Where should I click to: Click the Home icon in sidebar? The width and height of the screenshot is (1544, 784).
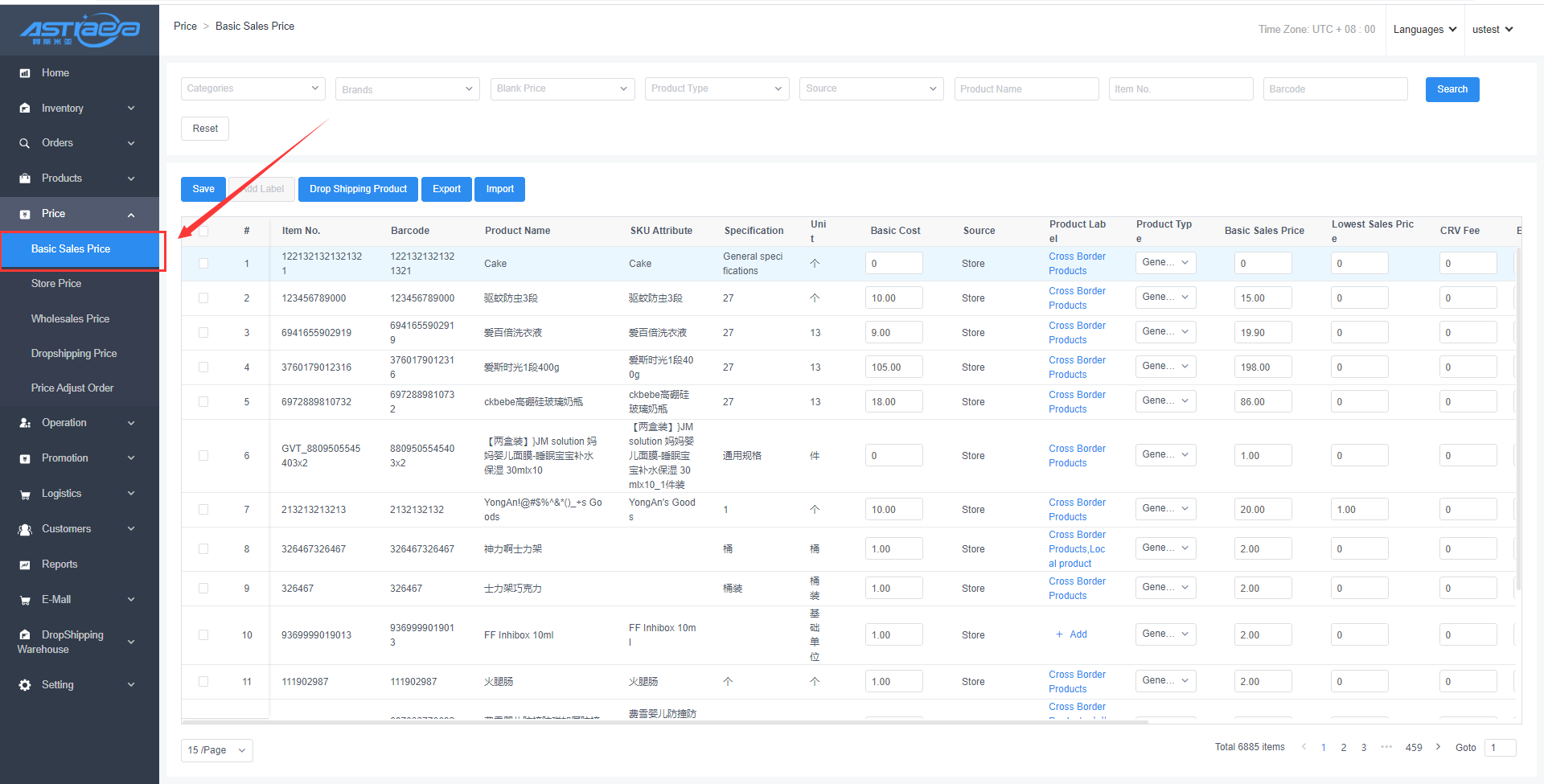[x=25, y=73]
